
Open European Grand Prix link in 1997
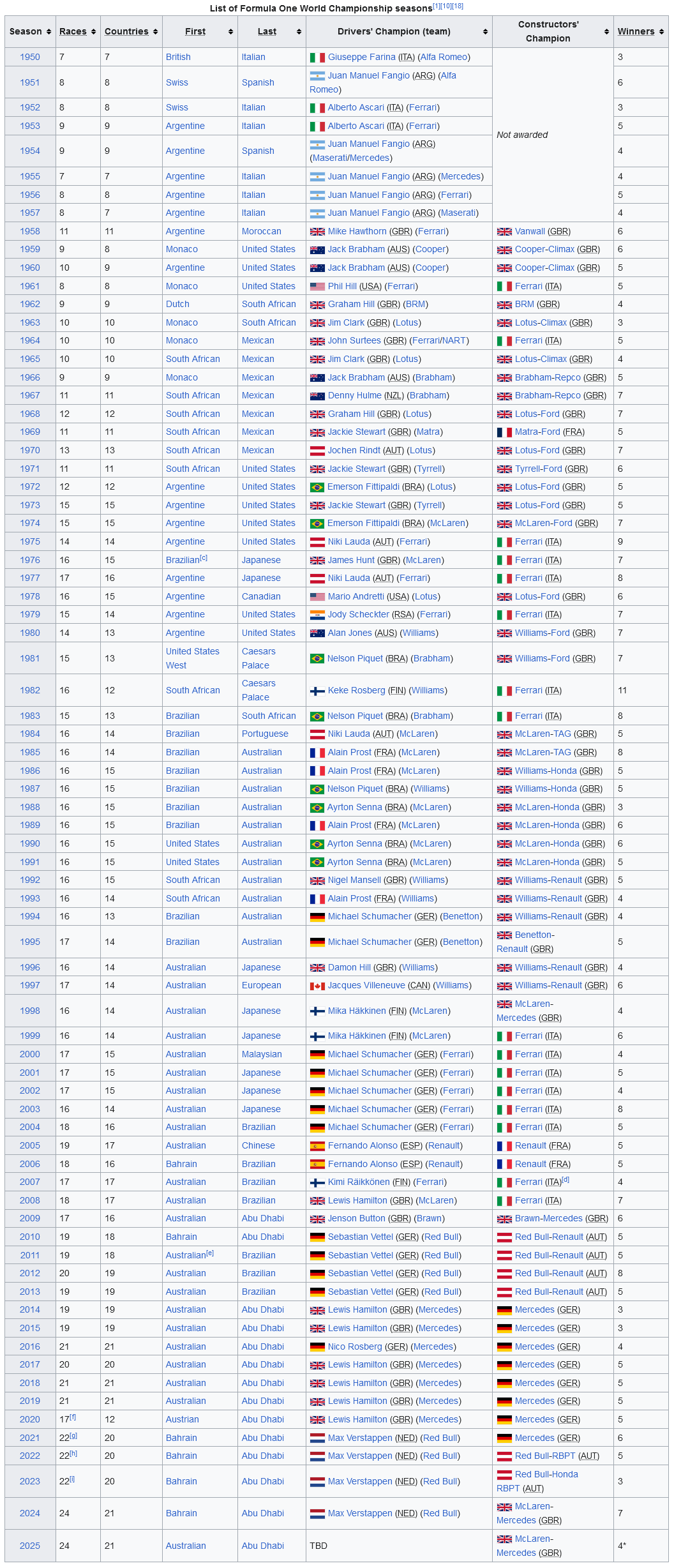point(262,985)
